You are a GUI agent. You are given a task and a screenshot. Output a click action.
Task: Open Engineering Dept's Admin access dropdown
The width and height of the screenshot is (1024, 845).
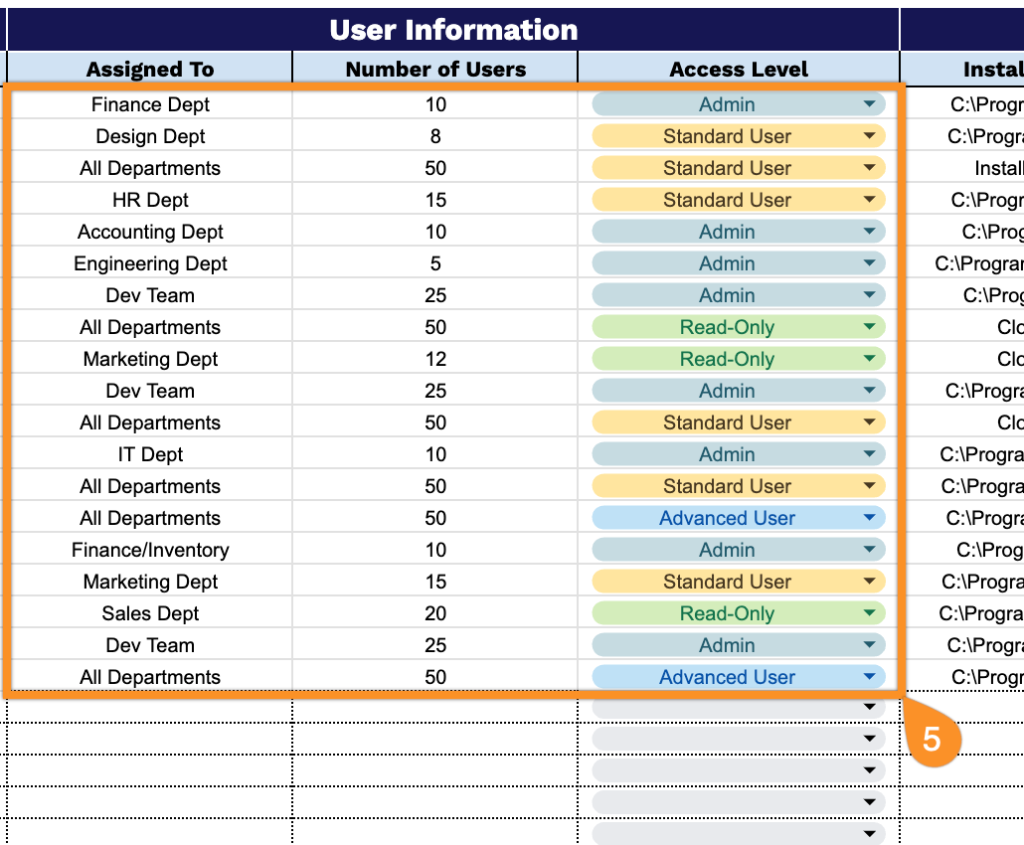pyautogui.click(x=868, y=264)
